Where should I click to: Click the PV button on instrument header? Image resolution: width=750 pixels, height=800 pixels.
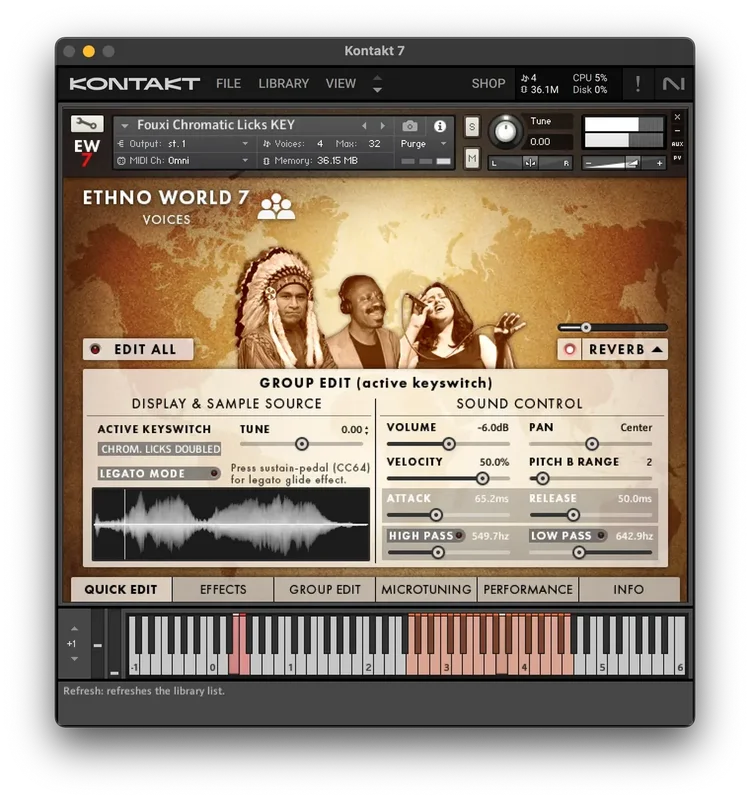(677, 158)
